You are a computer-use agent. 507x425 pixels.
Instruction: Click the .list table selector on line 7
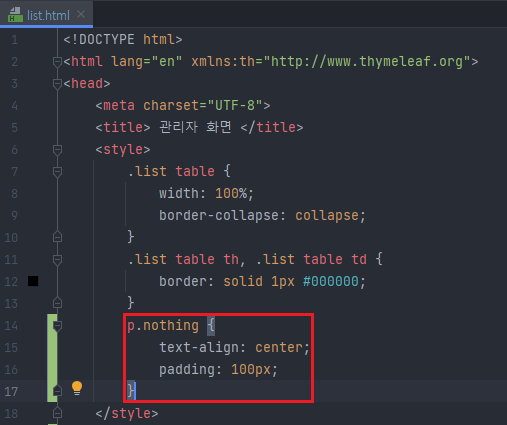[171, 172]
